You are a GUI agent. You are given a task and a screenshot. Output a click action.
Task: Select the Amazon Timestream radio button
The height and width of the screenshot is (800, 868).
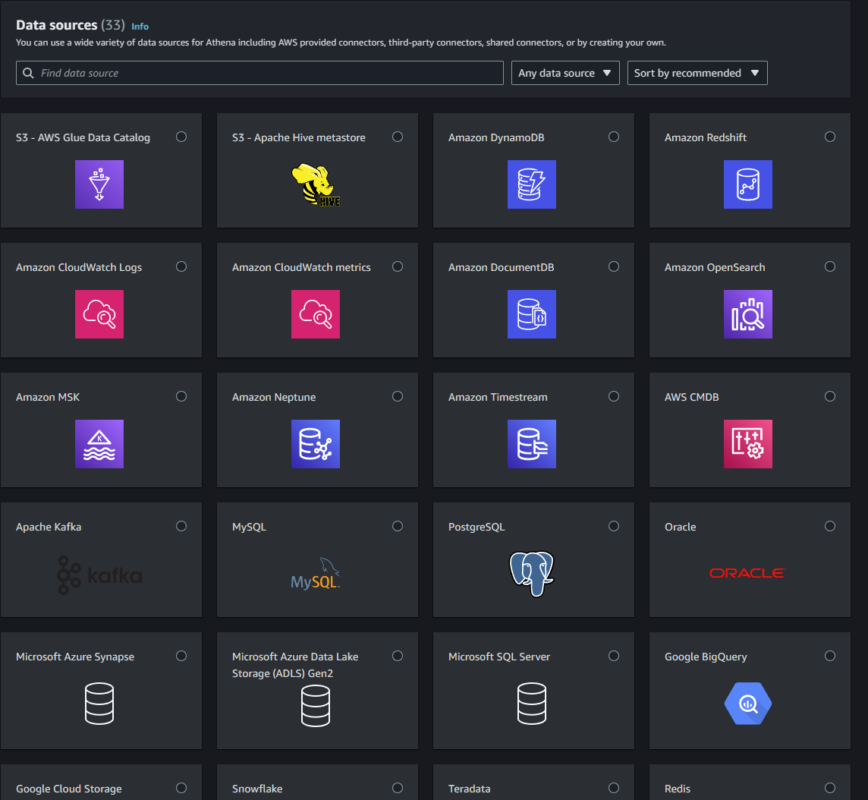(614, 396)
